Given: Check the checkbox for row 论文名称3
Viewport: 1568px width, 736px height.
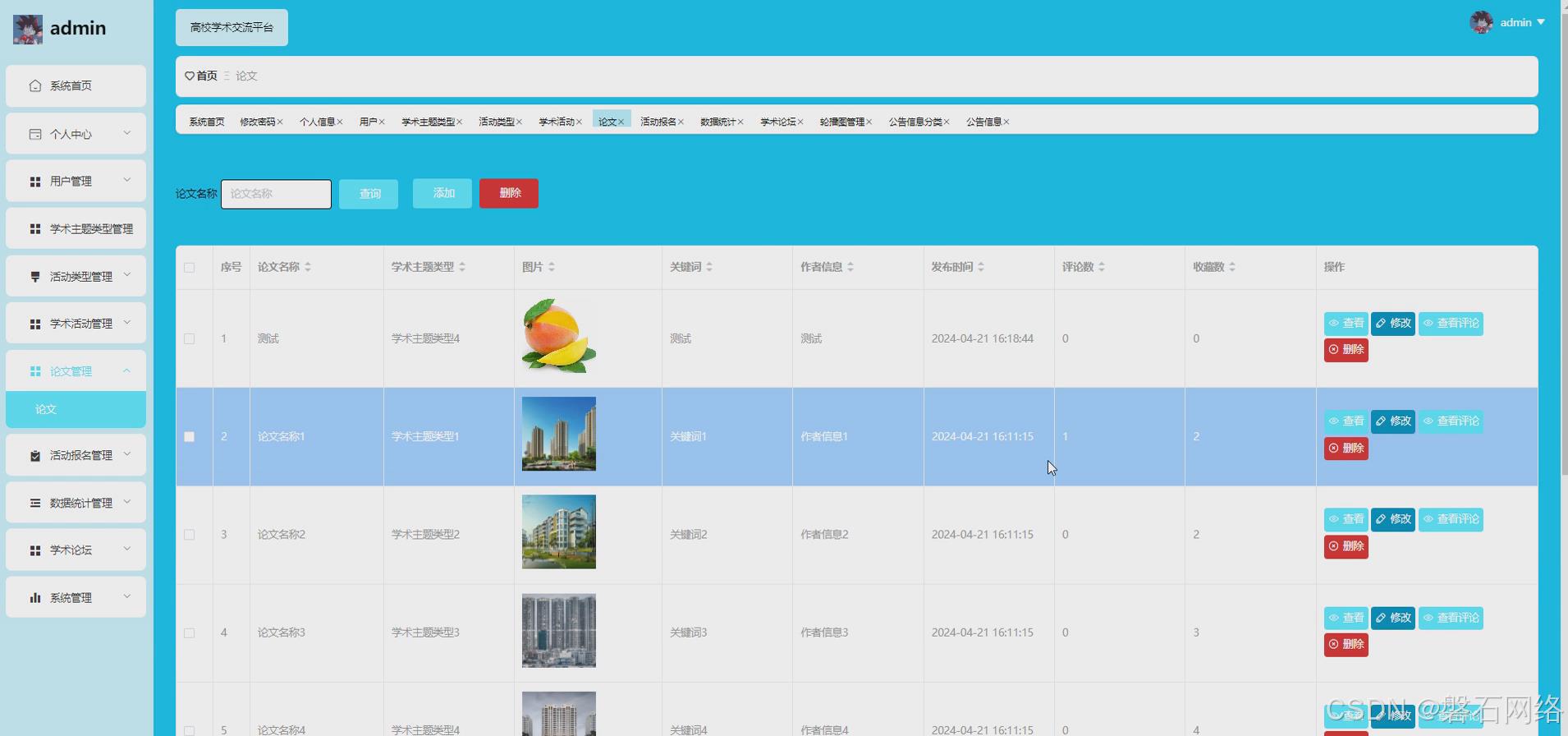Looking at the screenshot, I should pos(190,632).
